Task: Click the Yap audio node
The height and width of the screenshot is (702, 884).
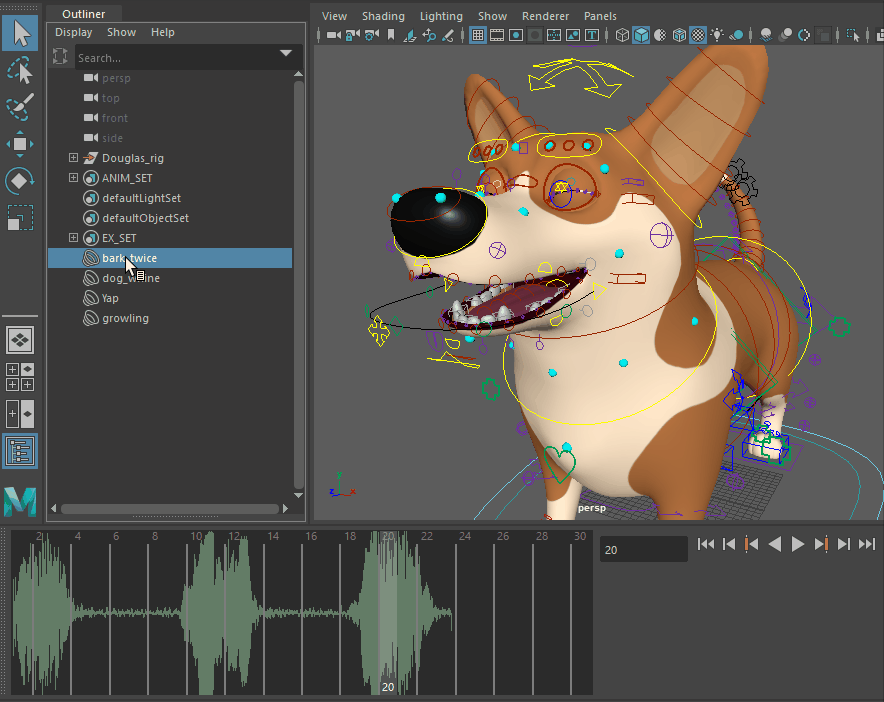Action: (110, 298)
